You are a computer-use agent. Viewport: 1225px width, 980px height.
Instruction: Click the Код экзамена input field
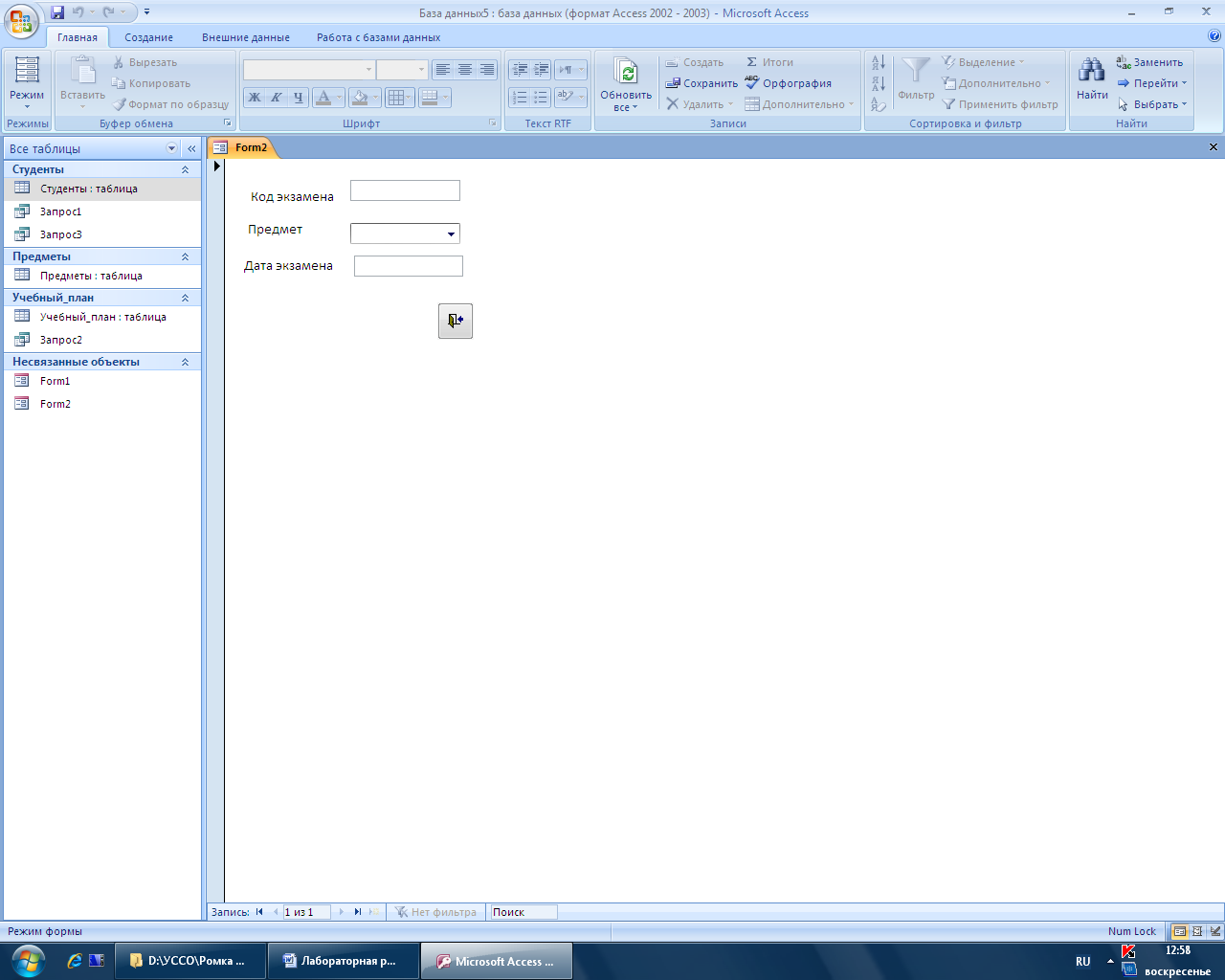[405, 190]
